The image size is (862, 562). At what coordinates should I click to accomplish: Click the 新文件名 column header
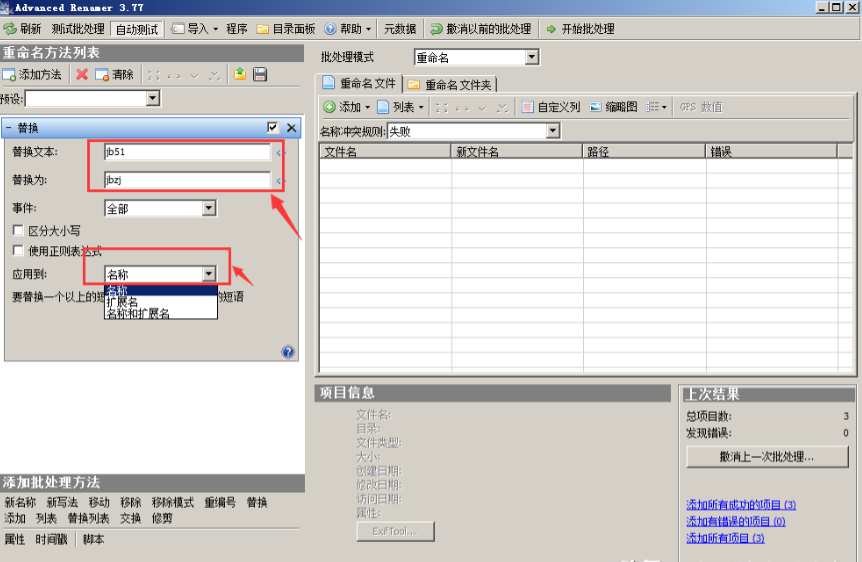(x=517, y=152)
